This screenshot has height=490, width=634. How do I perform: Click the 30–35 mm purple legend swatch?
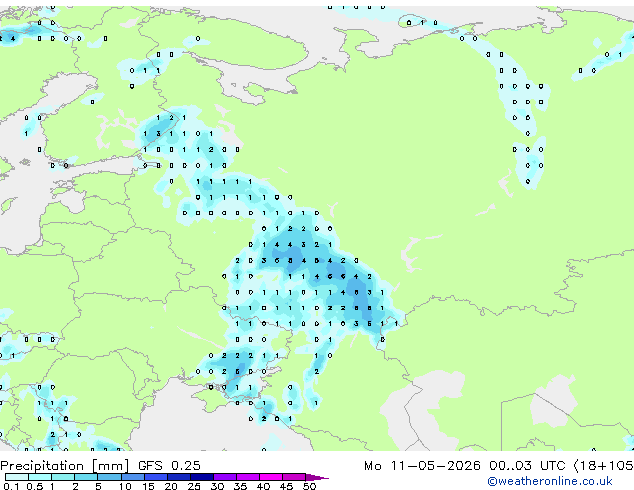click(x=225, y=477)
